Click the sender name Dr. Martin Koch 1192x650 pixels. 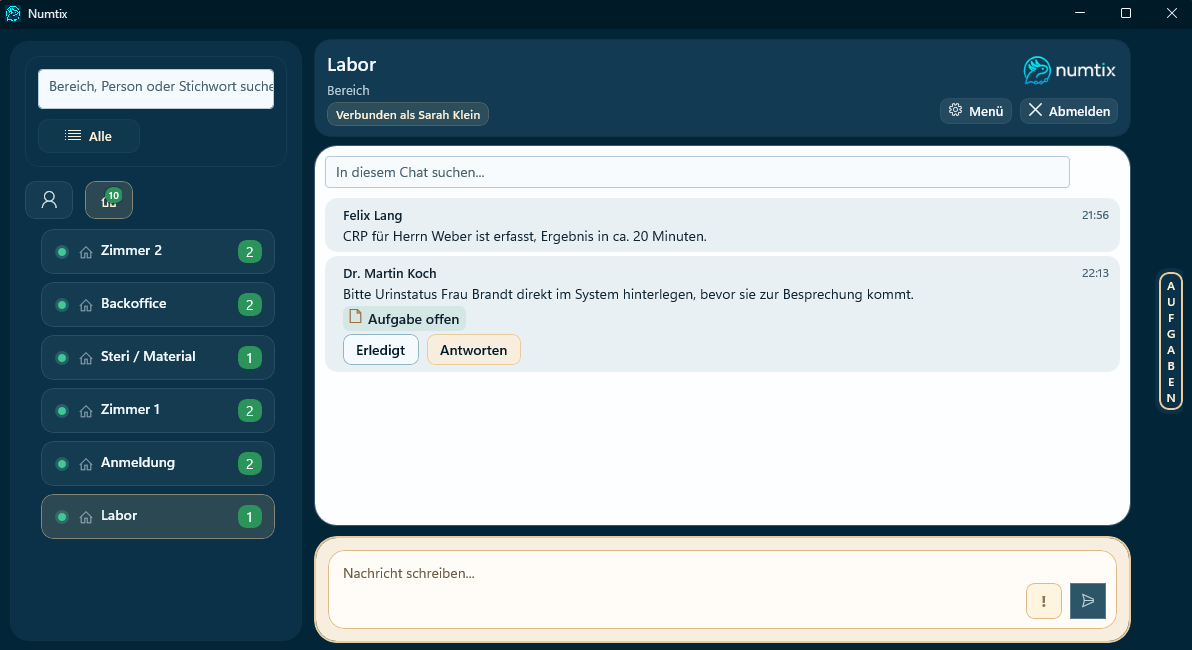pos(389,274)
